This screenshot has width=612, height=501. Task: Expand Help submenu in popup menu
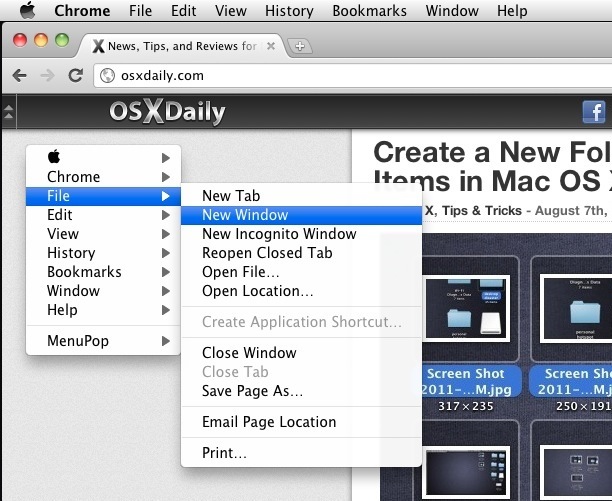coord(103,310)
